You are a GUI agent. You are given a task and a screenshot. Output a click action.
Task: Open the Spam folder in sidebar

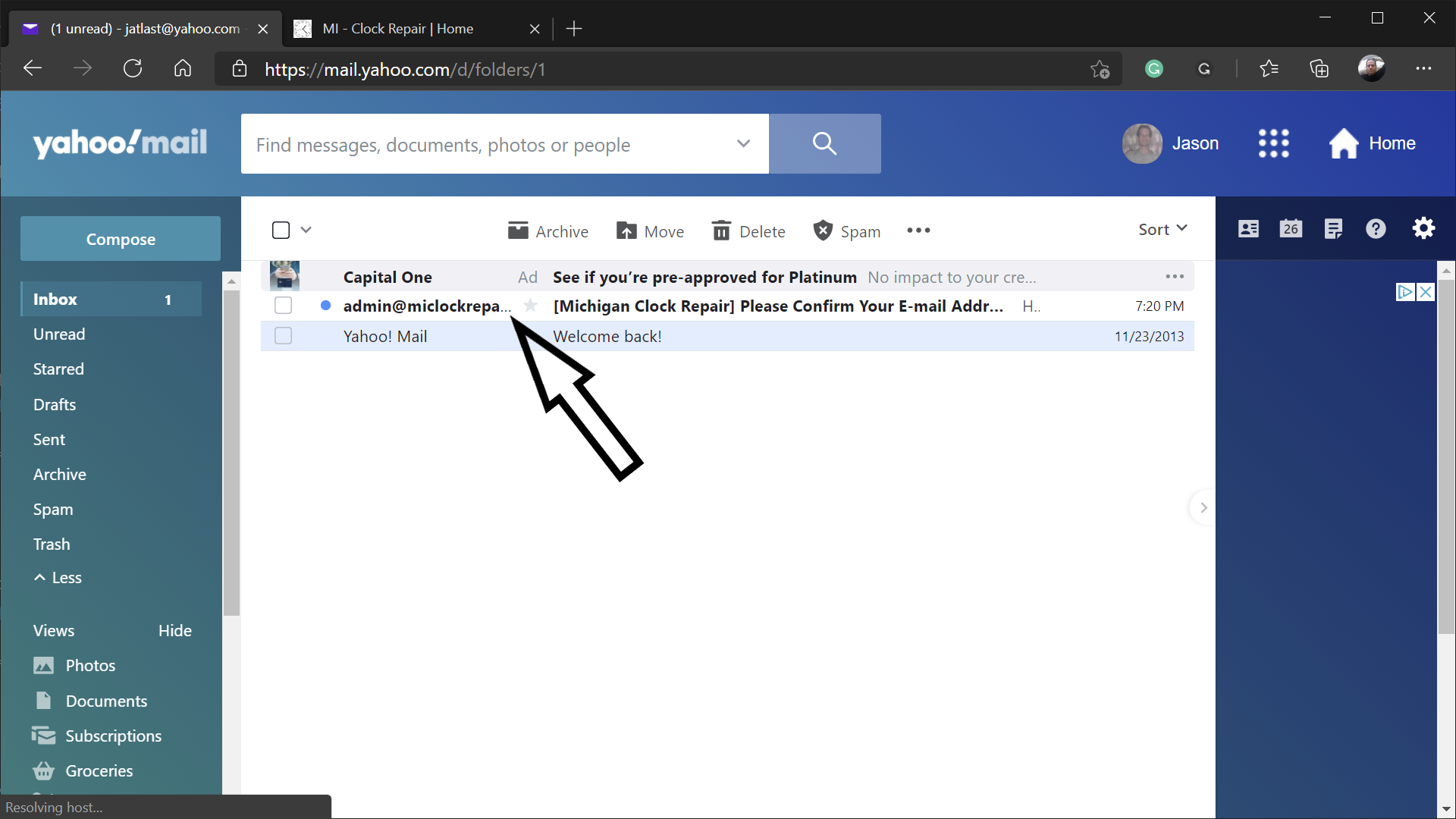click(x=53, y=510)
